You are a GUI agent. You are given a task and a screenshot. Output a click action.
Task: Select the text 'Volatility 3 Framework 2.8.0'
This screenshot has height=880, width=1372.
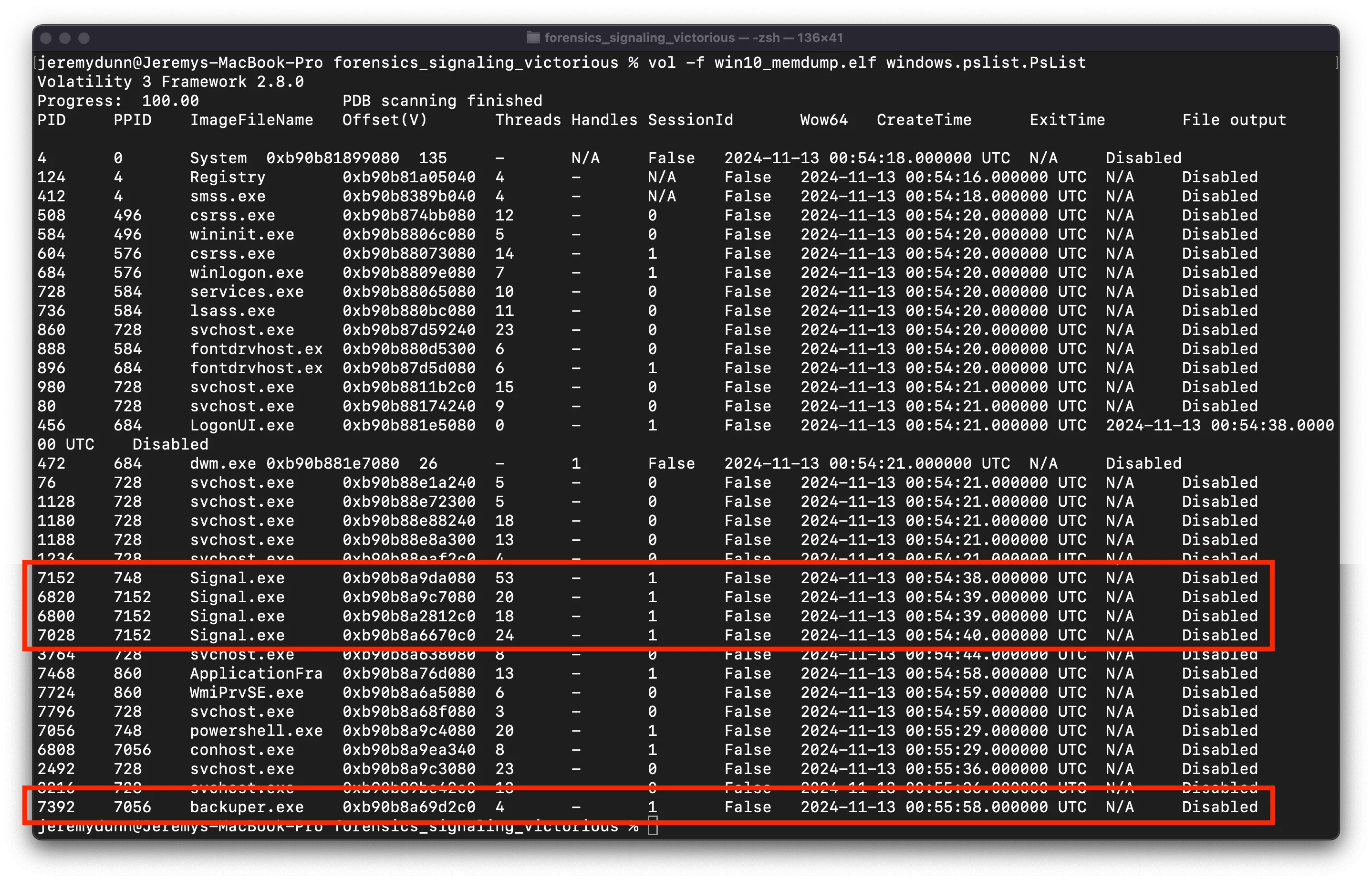(x=170, y=82)
